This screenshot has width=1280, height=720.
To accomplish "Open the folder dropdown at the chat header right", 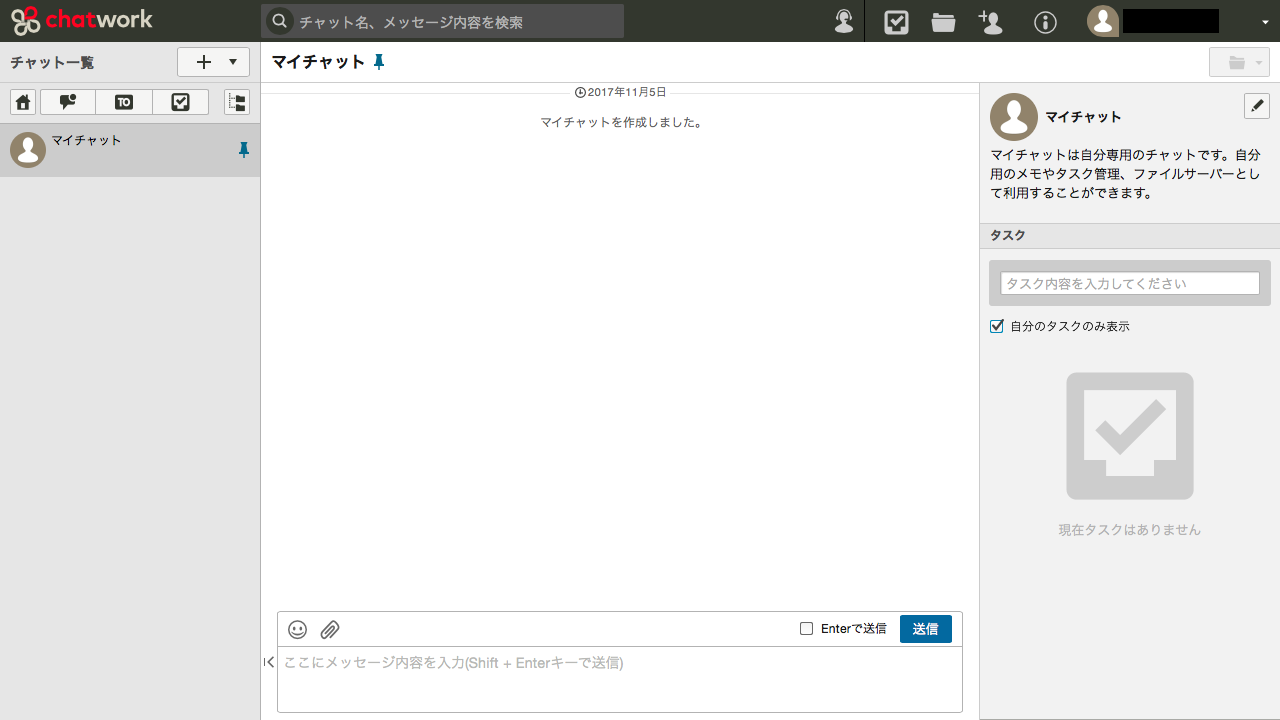I will tap(1239, 62).
